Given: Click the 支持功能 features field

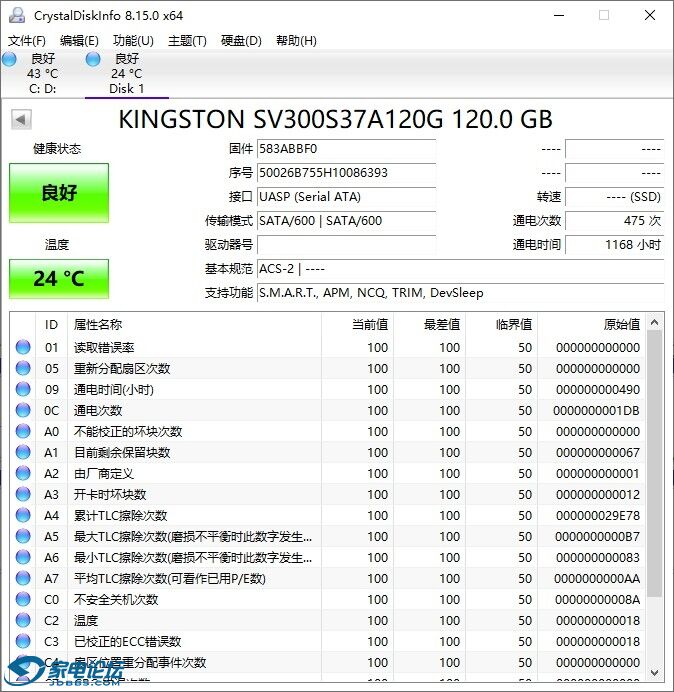Looking at the screenshot, I should [460, 293].
